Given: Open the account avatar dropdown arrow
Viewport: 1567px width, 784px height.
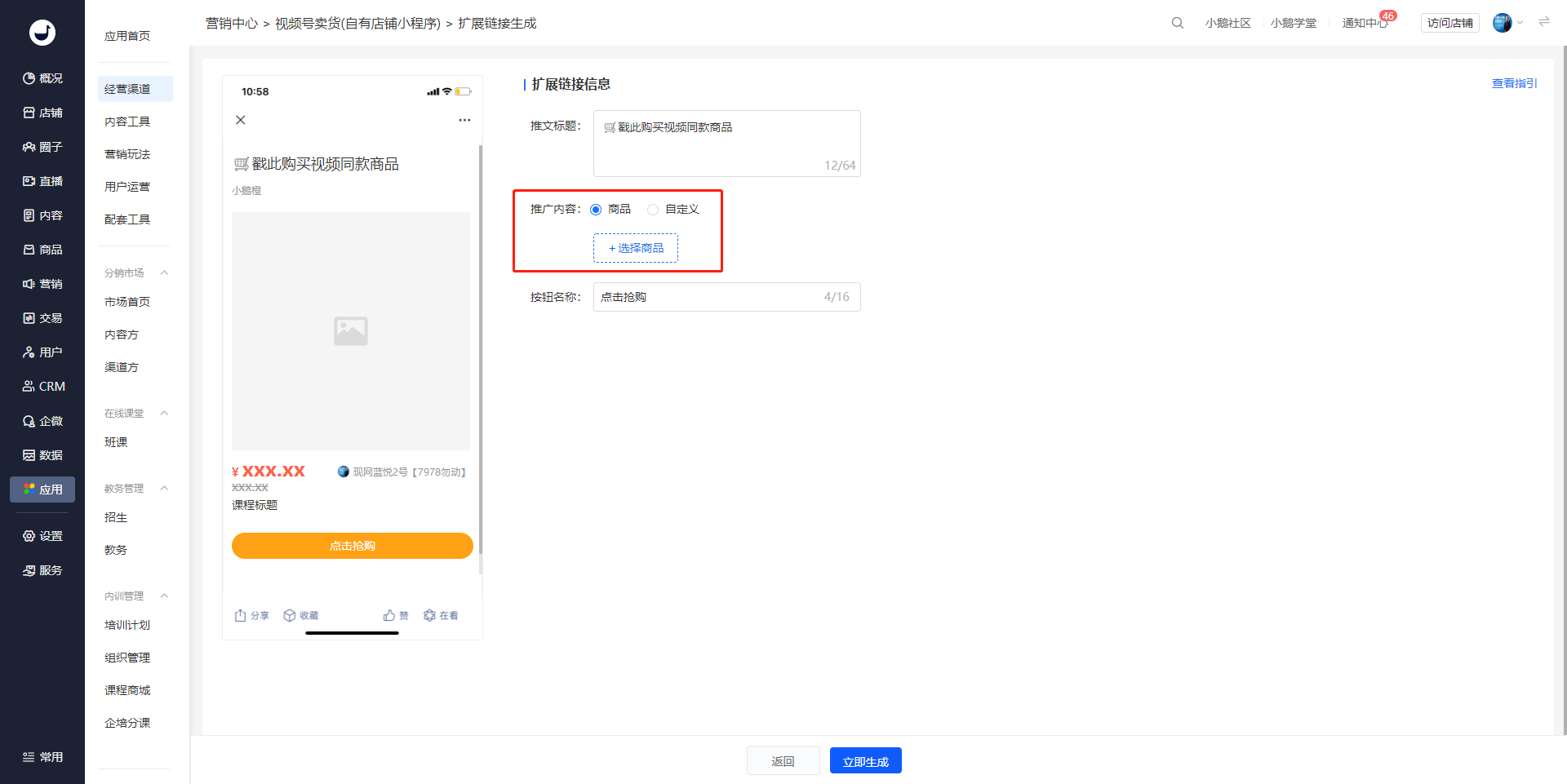Looking at the screenshot, I should click(1520, 23).
